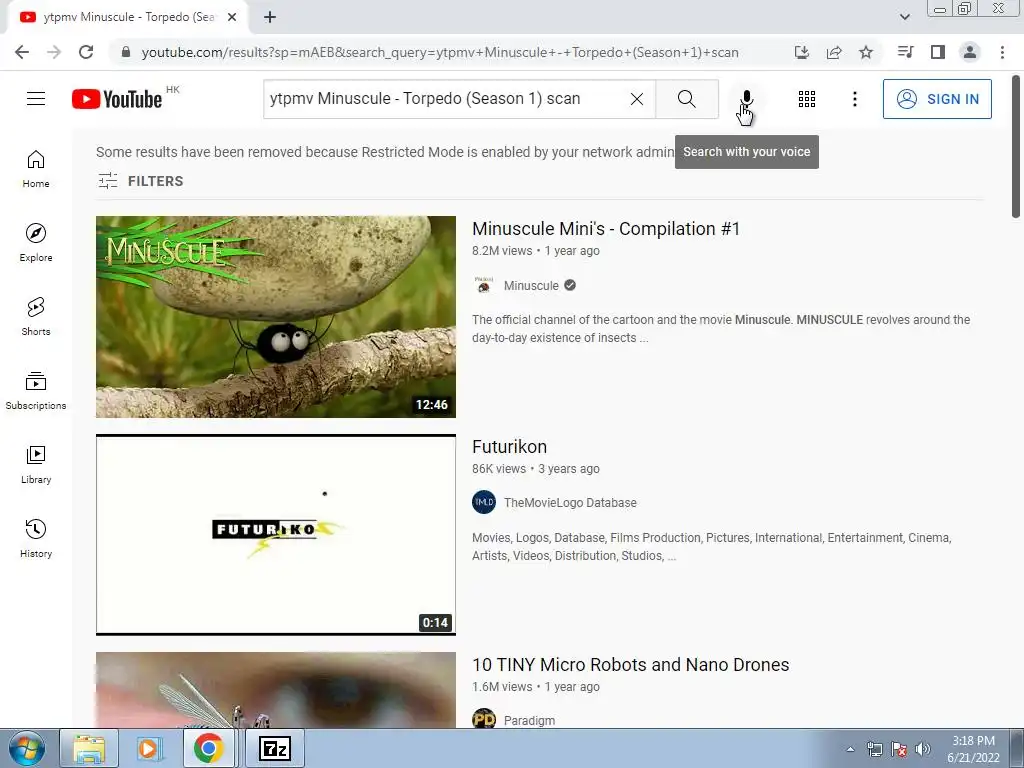Open 7-Zip from the taskbar
Screen dimensions: 1024x768
tap(275, 748)
